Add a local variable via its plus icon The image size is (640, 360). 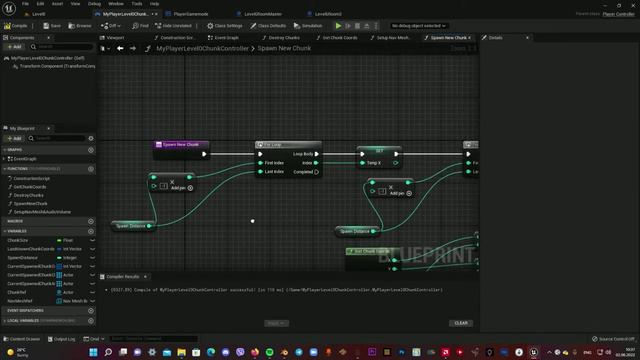91,321
